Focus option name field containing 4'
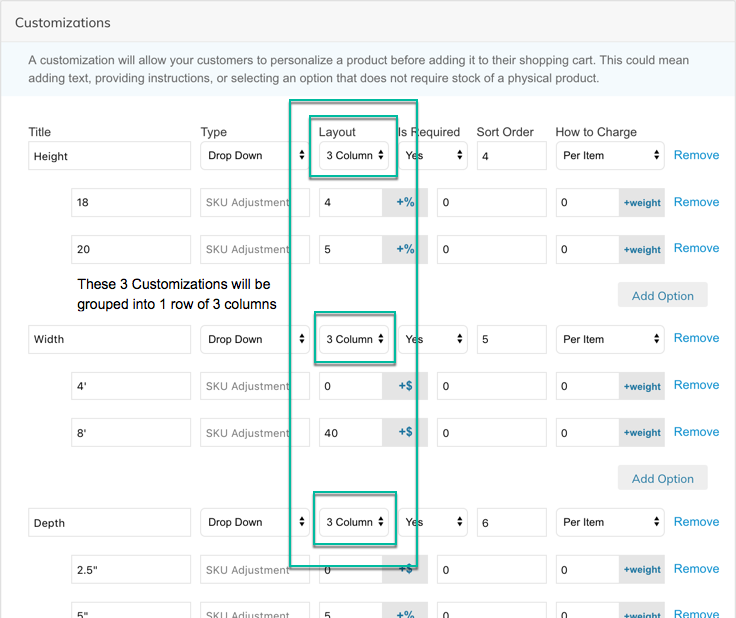This screenshot has height=618, width=736. click(x=131, y=386)
